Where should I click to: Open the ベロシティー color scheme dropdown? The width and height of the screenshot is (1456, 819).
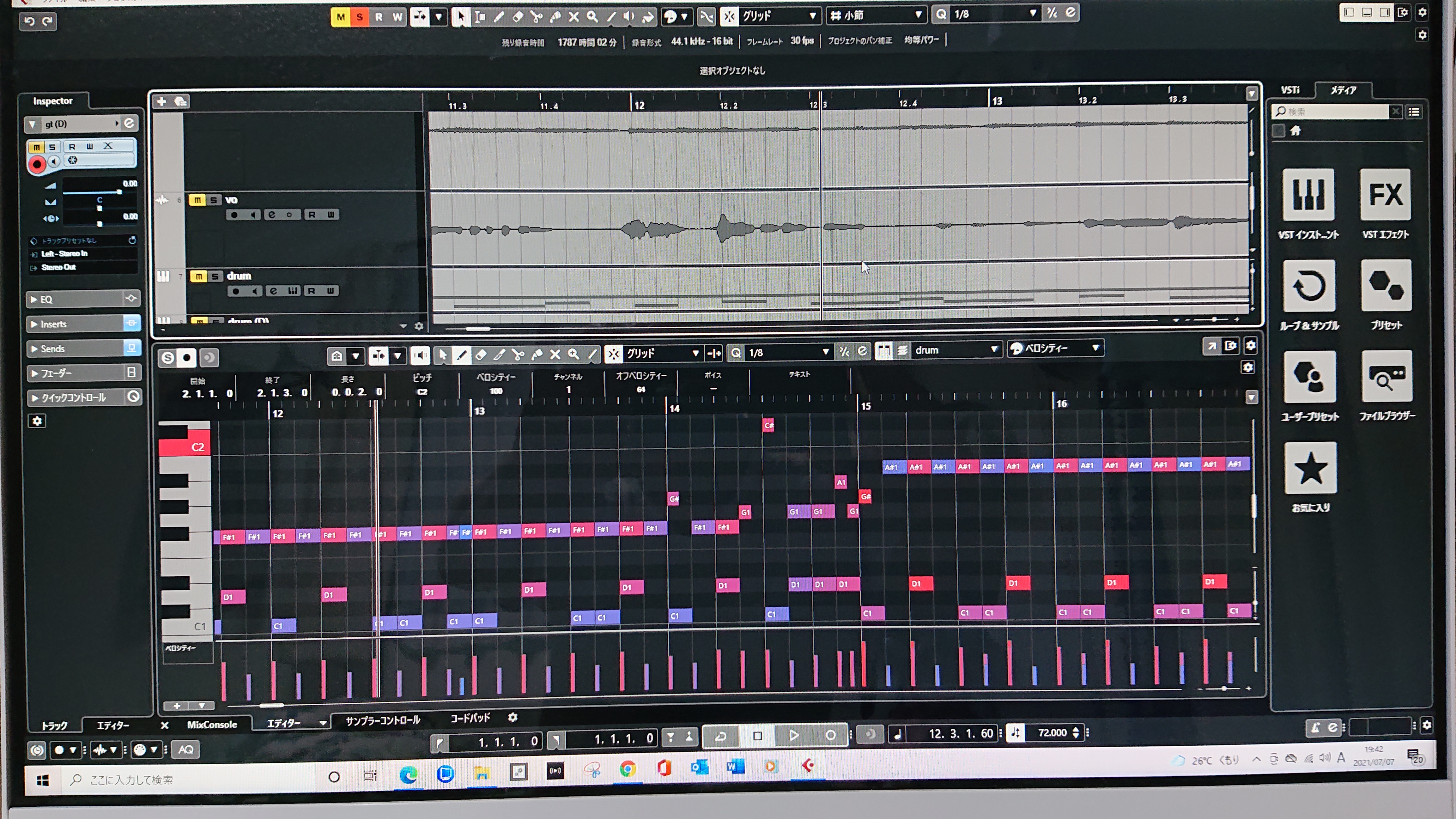point(1056,348)
